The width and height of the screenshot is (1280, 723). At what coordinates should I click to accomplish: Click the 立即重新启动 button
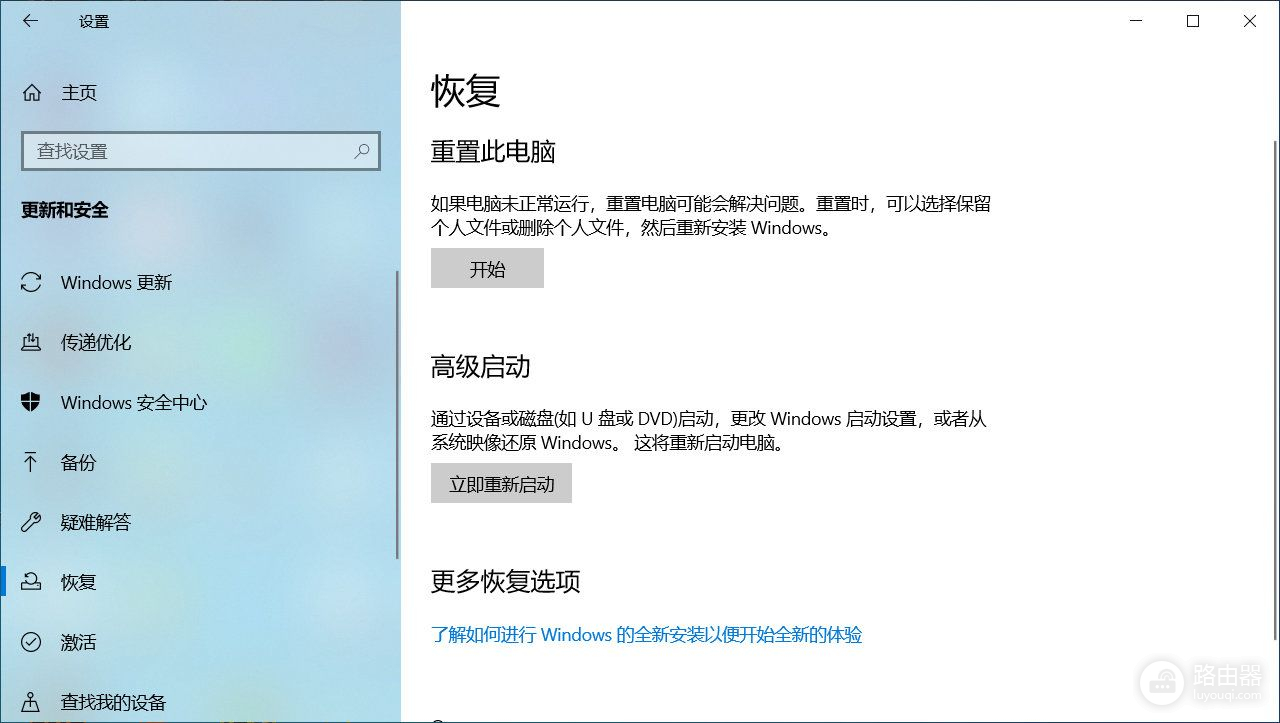pyautogui.click(x=501, y=483)
